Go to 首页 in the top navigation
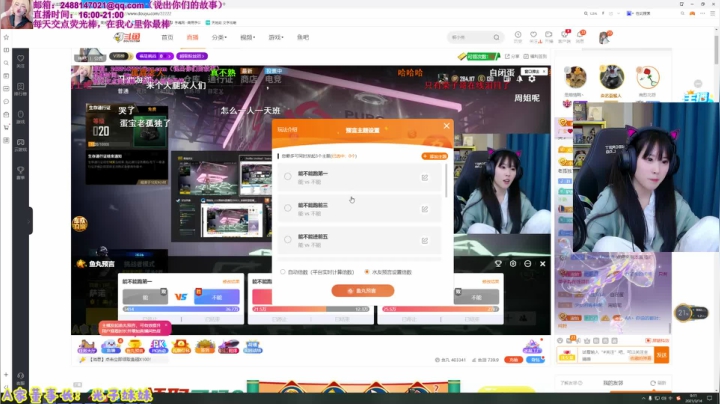 pyautogui.click(x=167, y=37)
